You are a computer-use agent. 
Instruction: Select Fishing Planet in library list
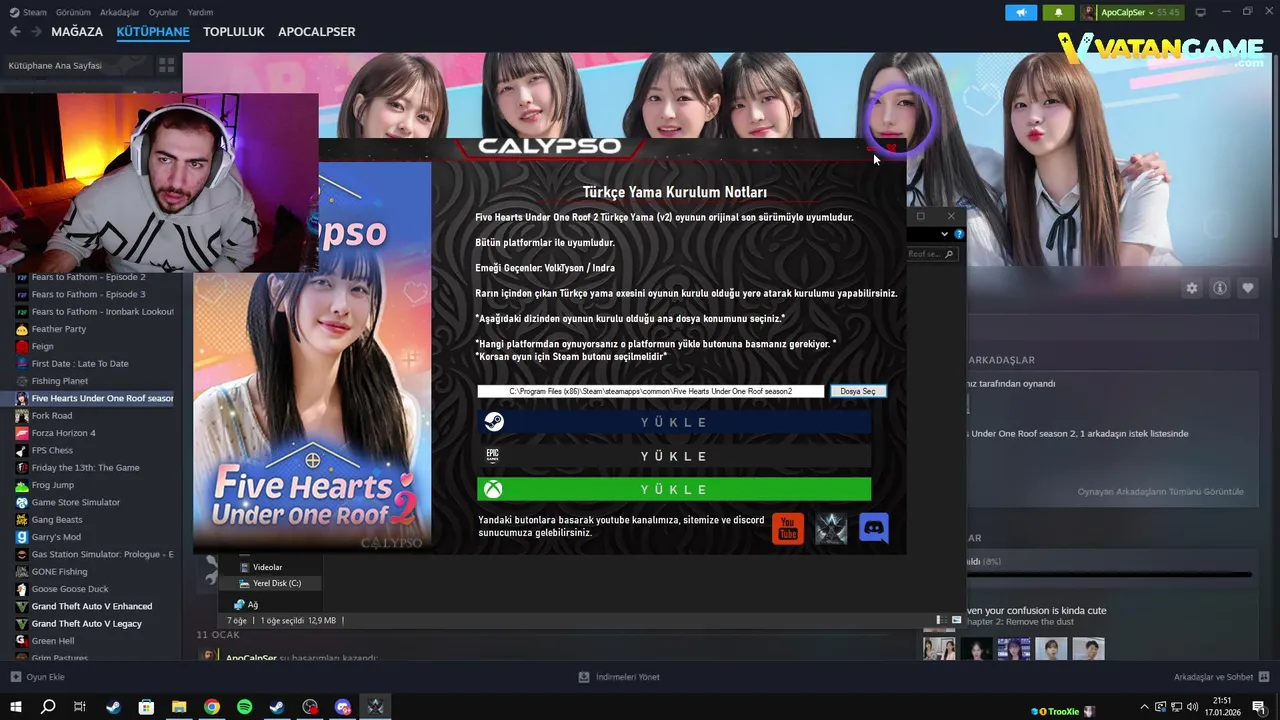point(60,381)
